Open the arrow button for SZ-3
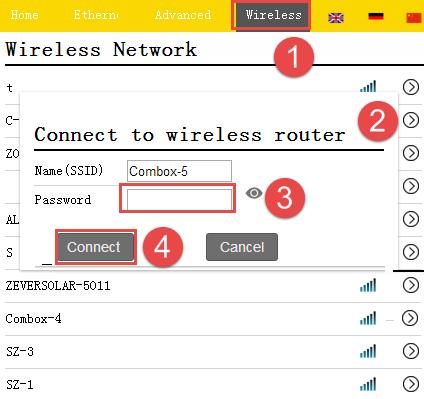The image size is (424, 399). coord(410,351)
